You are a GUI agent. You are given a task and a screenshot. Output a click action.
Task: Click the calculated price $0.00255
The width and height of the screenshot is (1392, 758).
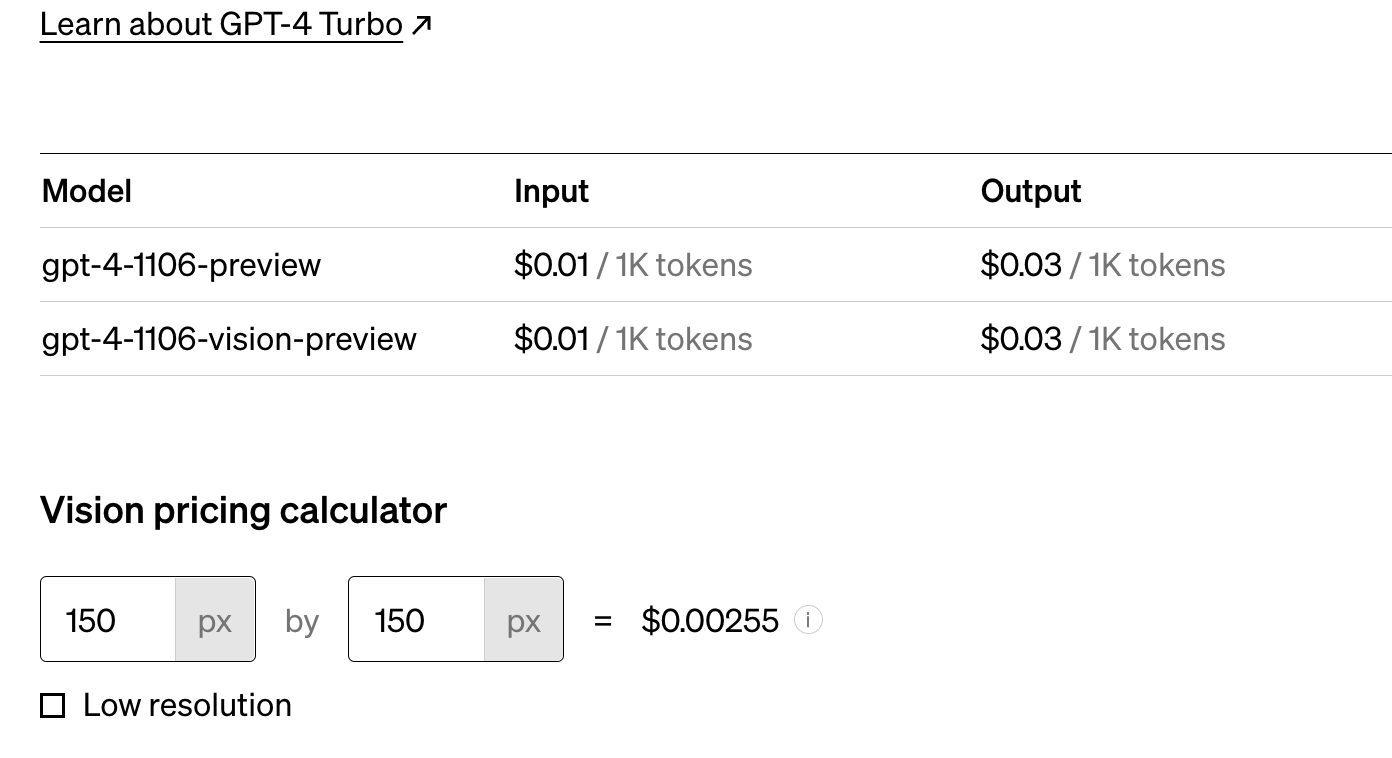(712, 620)
